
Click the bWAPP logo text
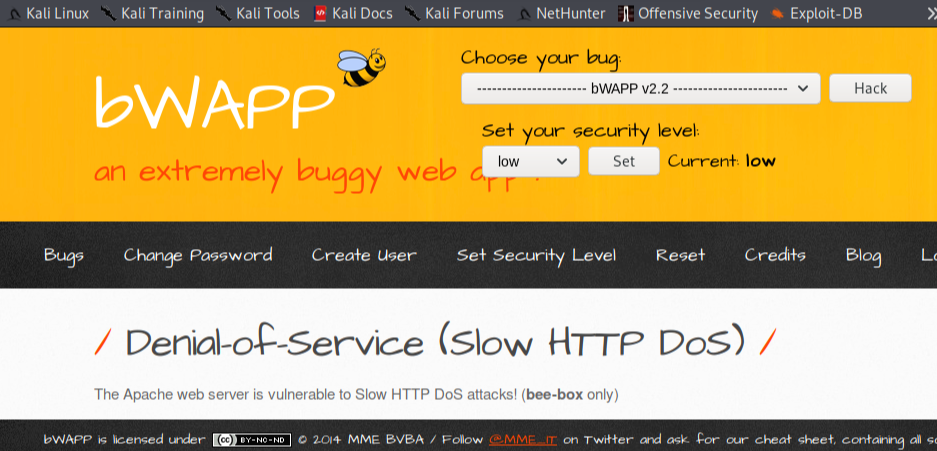(214, 101)
